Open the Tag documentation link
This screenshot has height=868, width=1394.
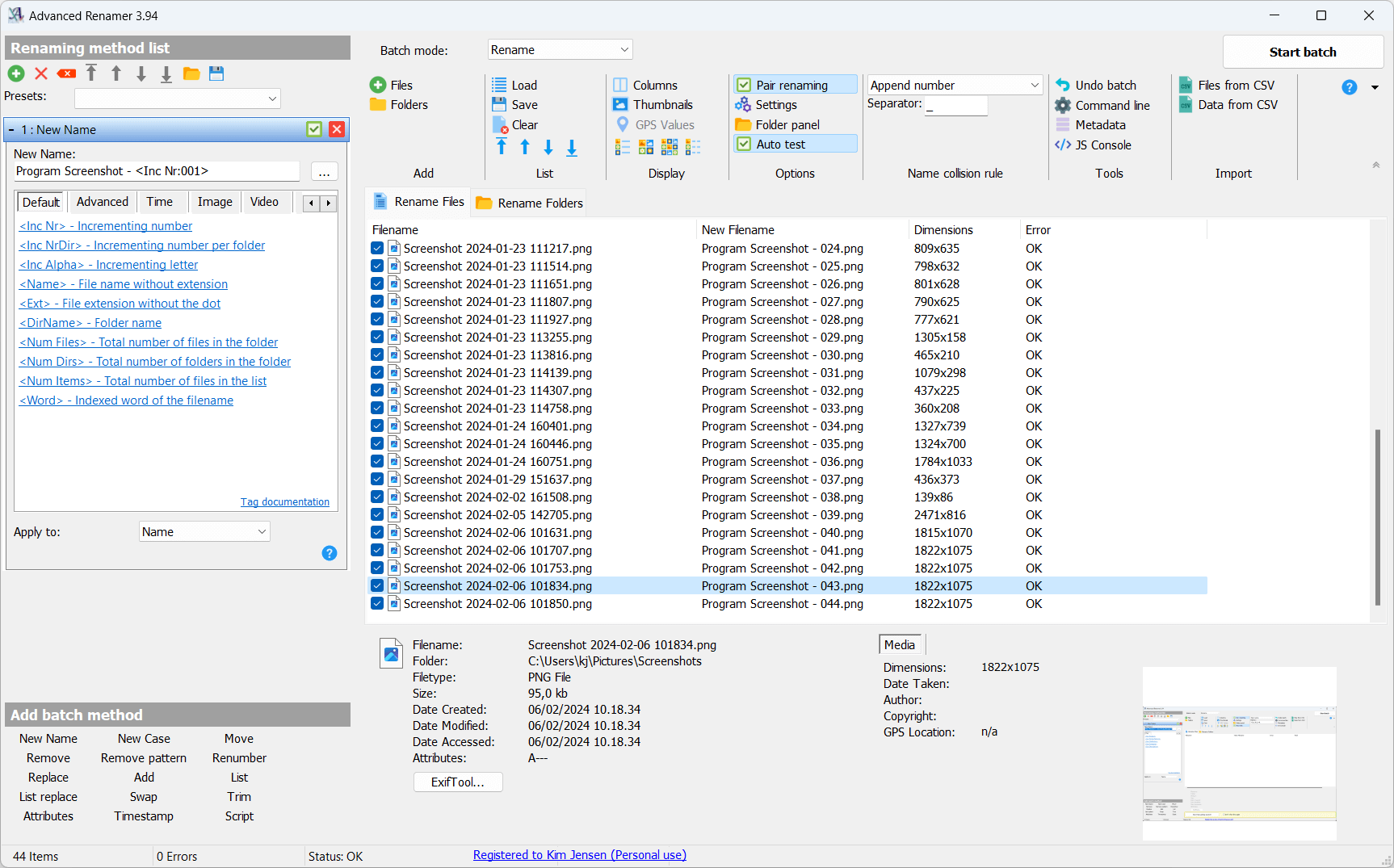point(284,501)
